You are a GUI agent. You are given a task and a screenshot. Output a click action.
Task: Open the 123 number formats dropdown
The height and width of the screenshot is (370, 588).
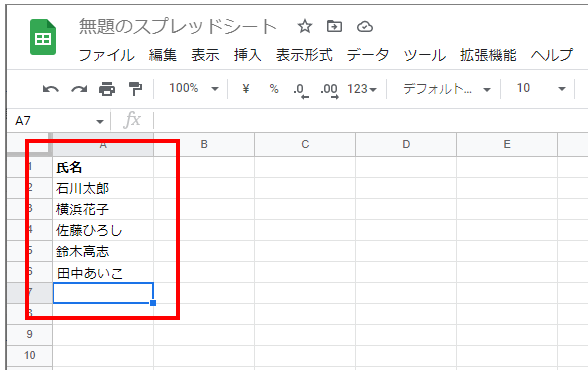pyautogui.click(x=362, y=89)
